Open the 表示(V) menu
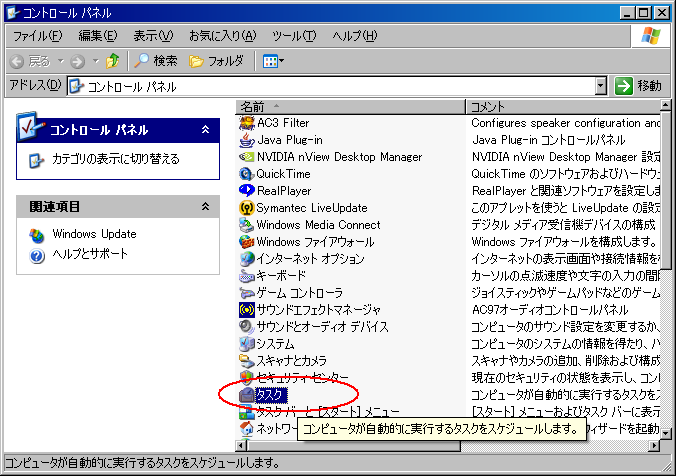Viewport: 676px width, 476px height. 153,36
